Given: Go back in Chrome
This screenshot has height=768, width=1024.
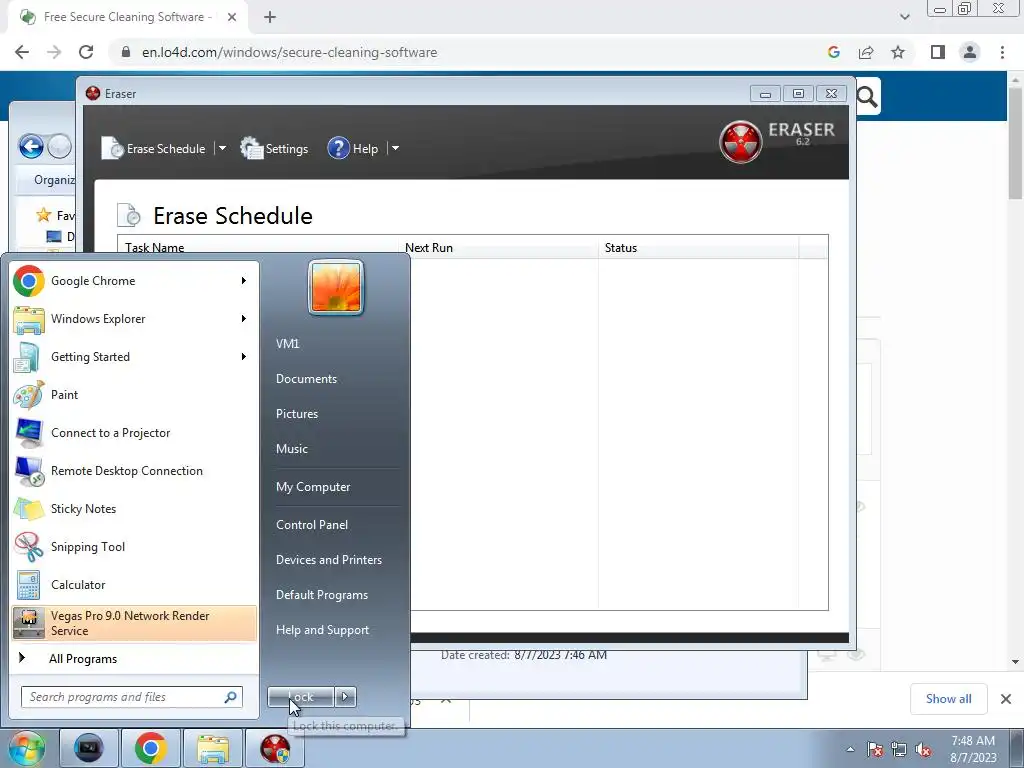Looking at the screenshot, I should tap(22, 52).
